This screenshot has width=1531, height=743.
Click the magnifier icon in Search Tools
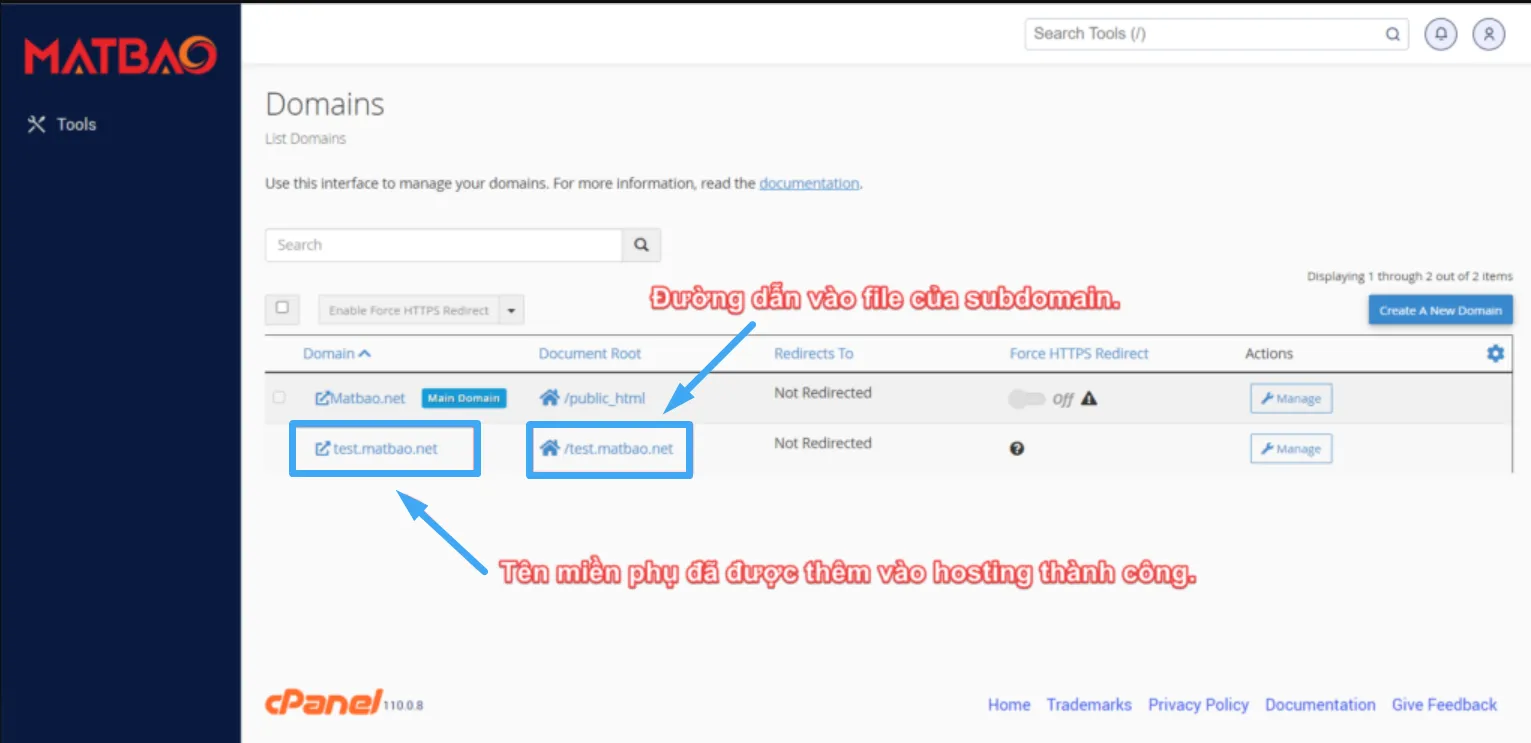(x=1392, y=34)
